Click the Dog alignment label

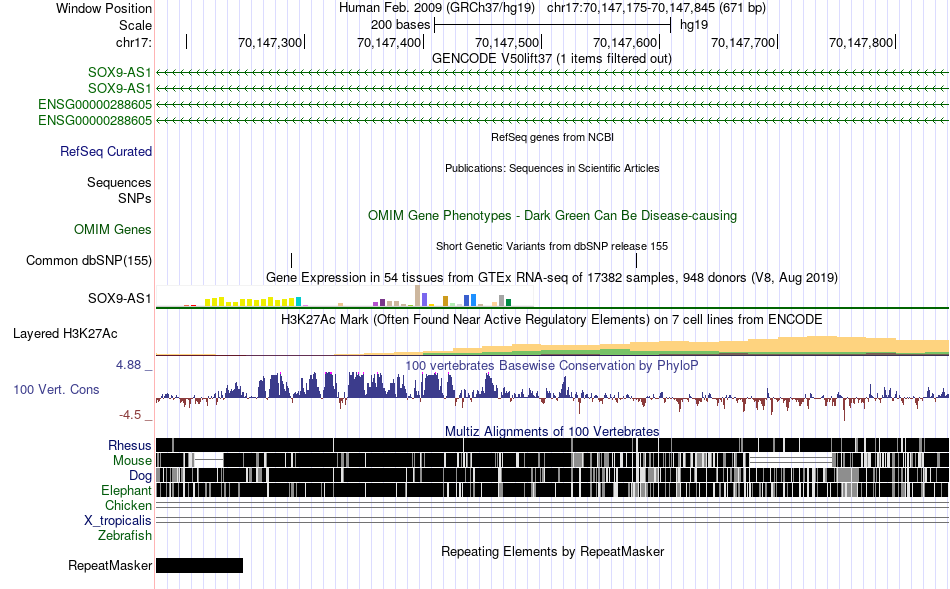tap(140, 476)
